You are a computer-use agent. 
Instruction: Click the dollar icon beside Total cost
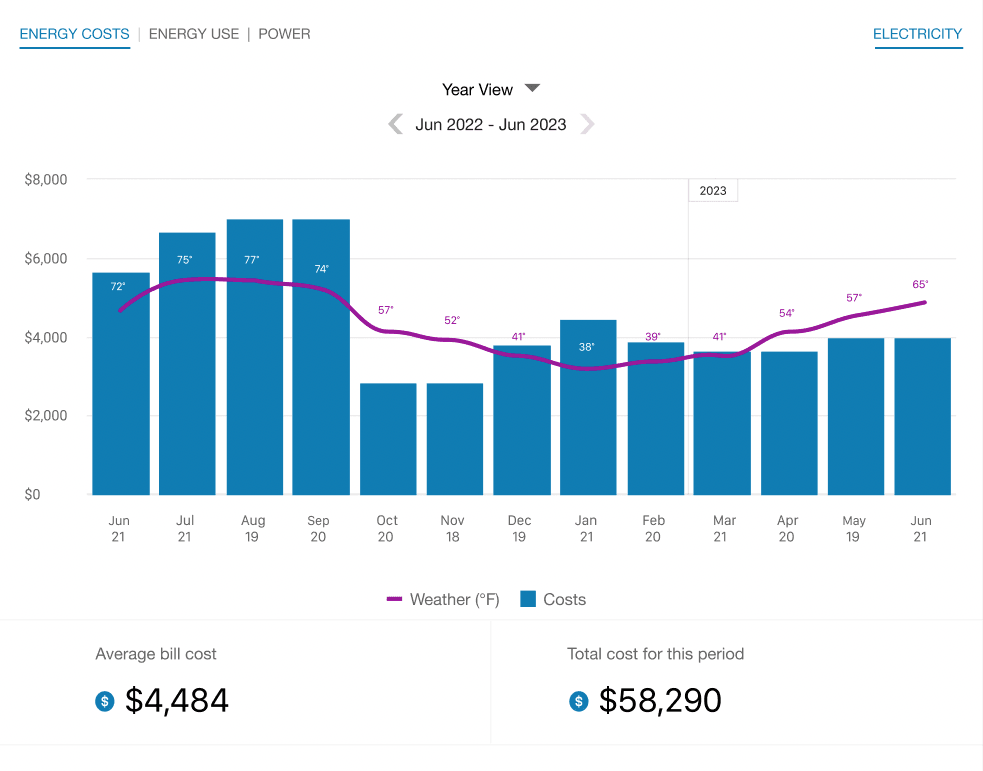(x=578, y=702)
